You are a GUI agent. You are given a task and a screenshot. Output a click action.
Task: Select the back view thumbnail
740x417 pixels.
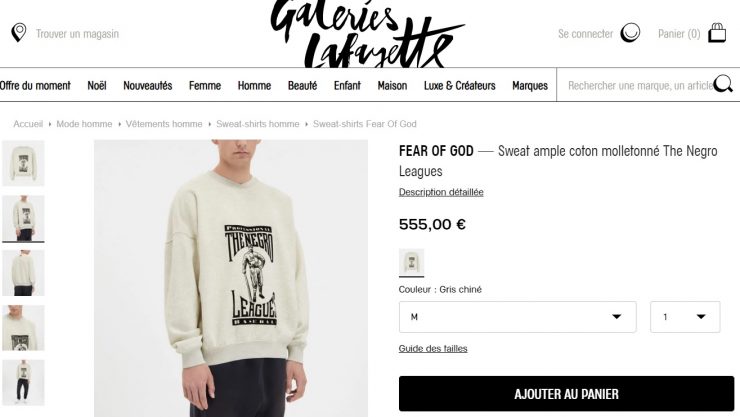23,273
